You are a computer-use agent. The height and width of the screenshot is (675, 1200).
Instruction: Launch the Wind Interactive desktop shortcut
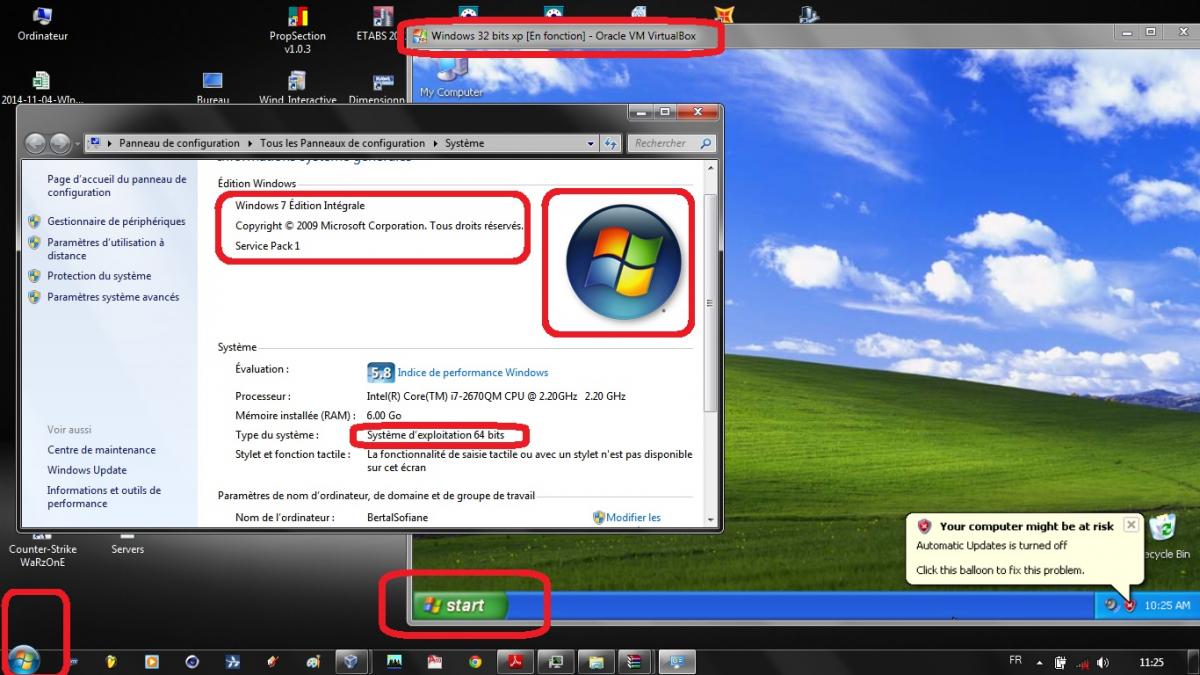(297, 88)
